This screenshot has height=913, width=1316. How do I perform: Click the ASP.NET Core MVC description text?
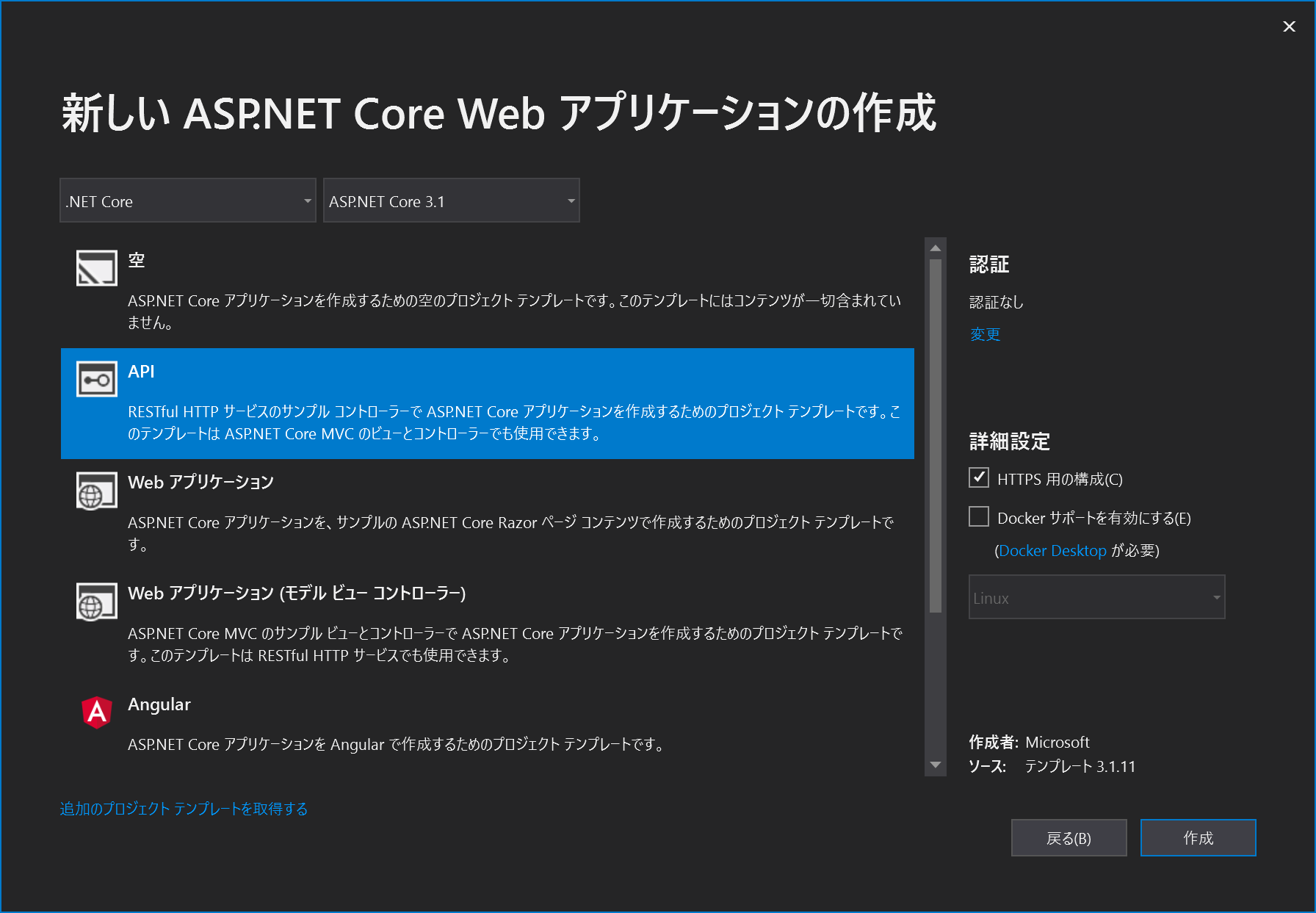click(x=515, y=644)
